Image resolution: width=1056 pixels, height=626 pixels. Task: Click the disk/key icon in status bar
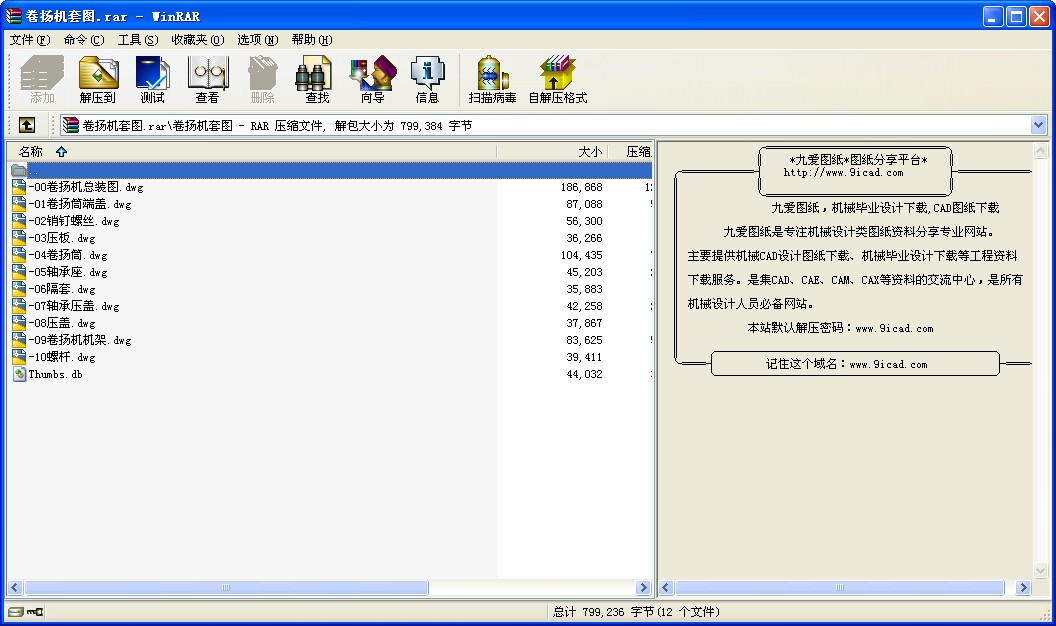click(26, 612)
